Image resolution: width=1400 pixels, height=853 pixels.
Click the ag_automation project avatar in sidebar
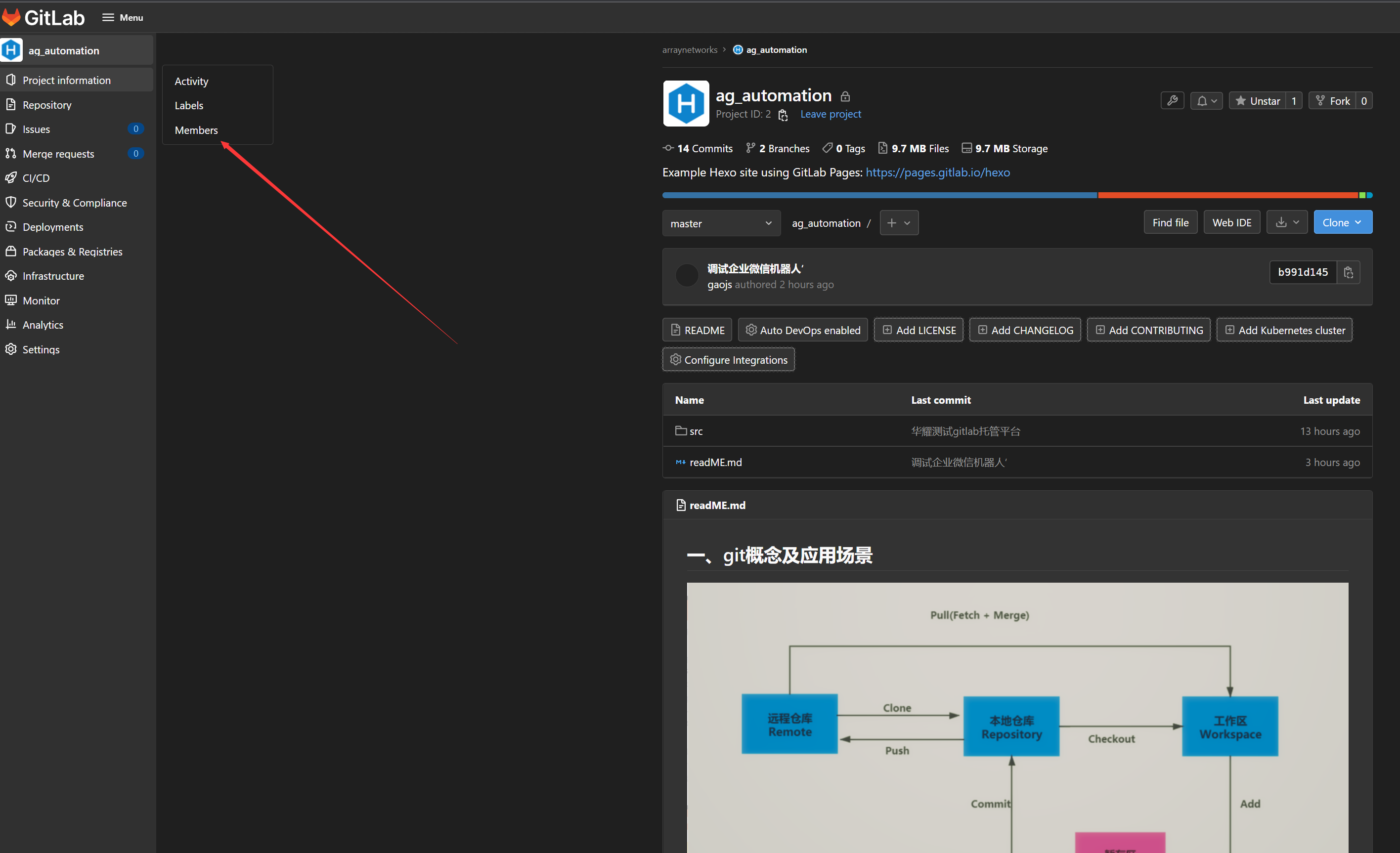(x=11, y=50)
